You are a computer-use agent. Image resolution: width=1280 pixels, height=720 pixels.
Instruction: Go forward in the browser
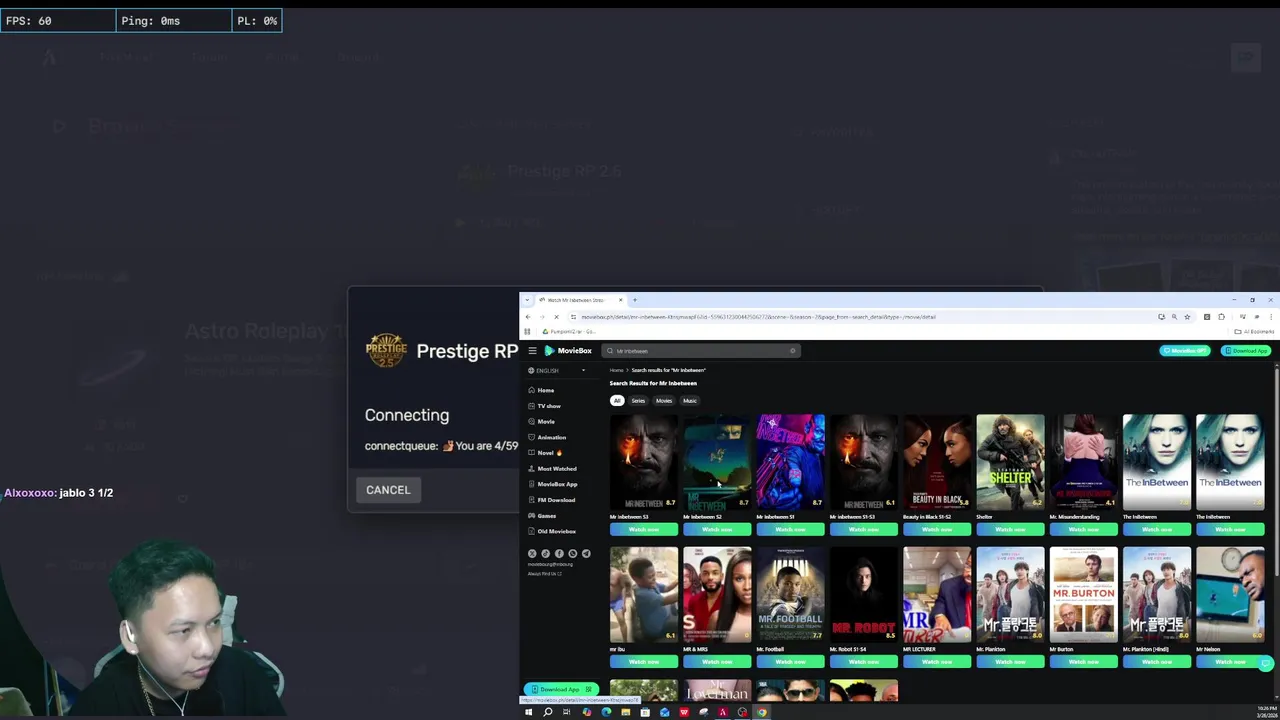543,317
